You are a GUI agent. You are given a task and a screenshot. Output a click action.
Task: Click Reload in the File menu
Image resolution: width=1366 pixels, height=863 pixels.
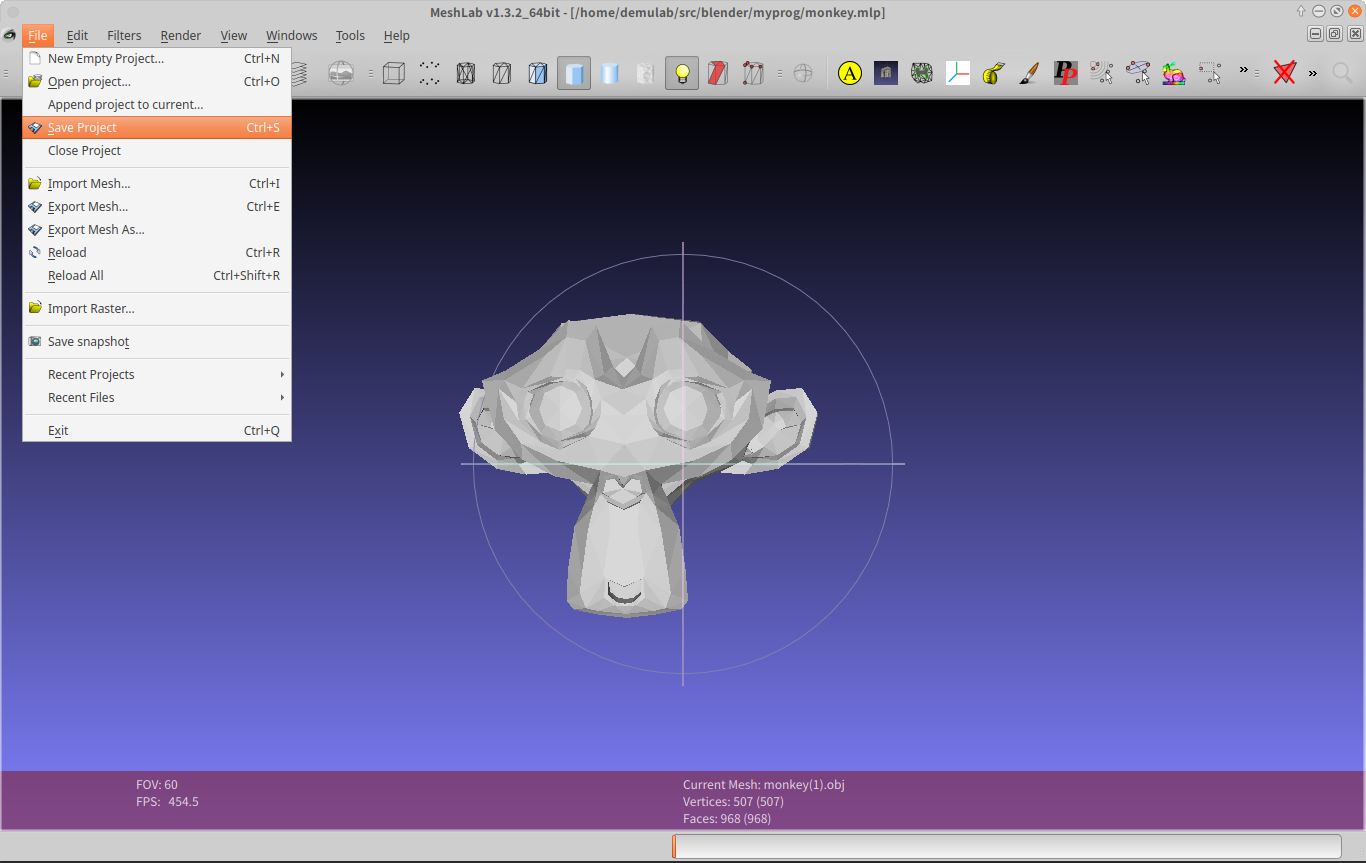pos(157,252)
